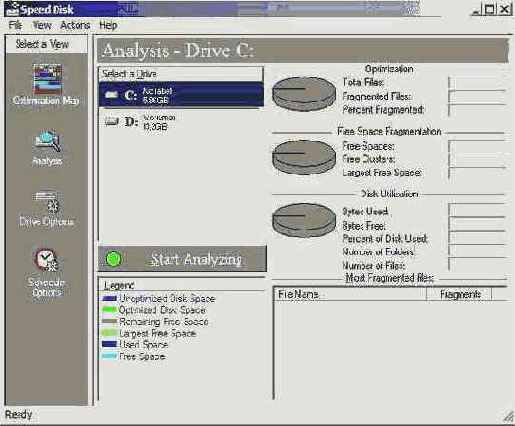
Task: Open the Help menu
Action: click(108, 25)
